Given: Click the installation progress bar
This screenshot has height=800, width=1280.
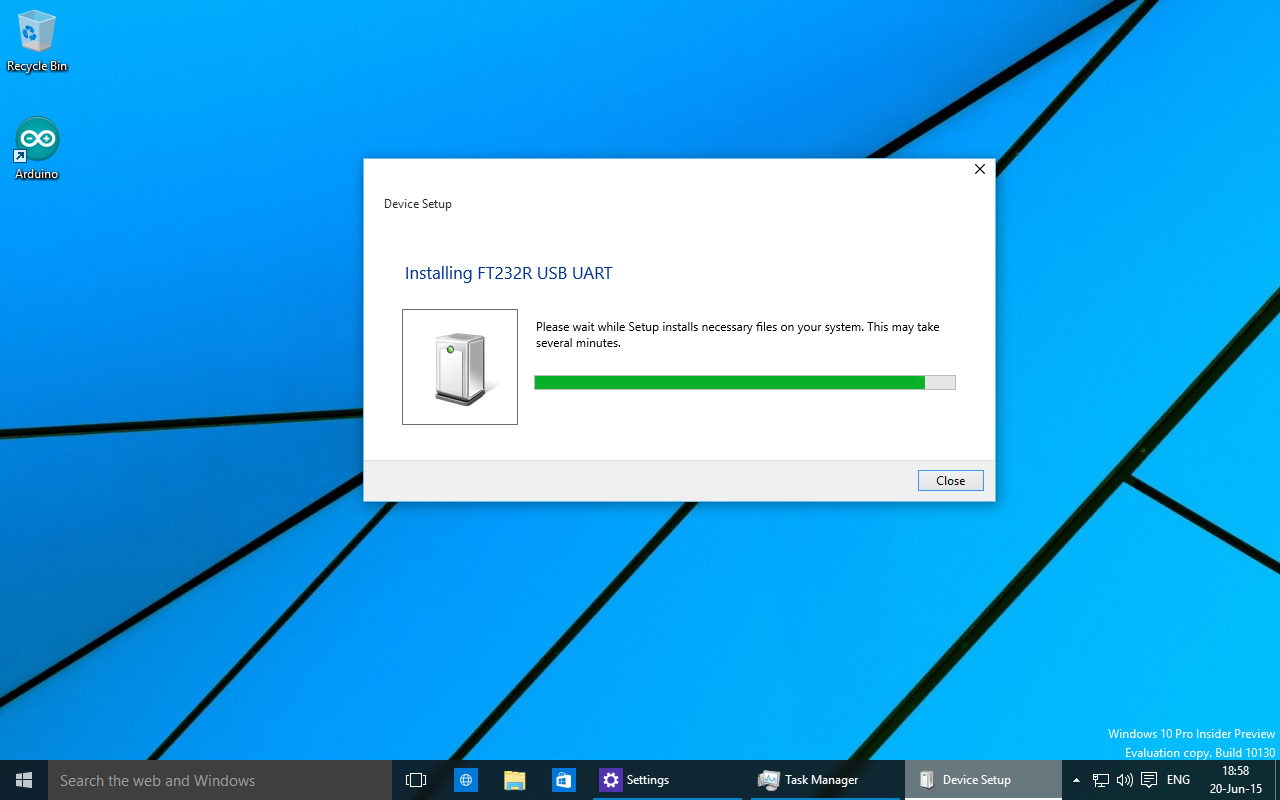Looking at the screenshot, I should point(745,382).
